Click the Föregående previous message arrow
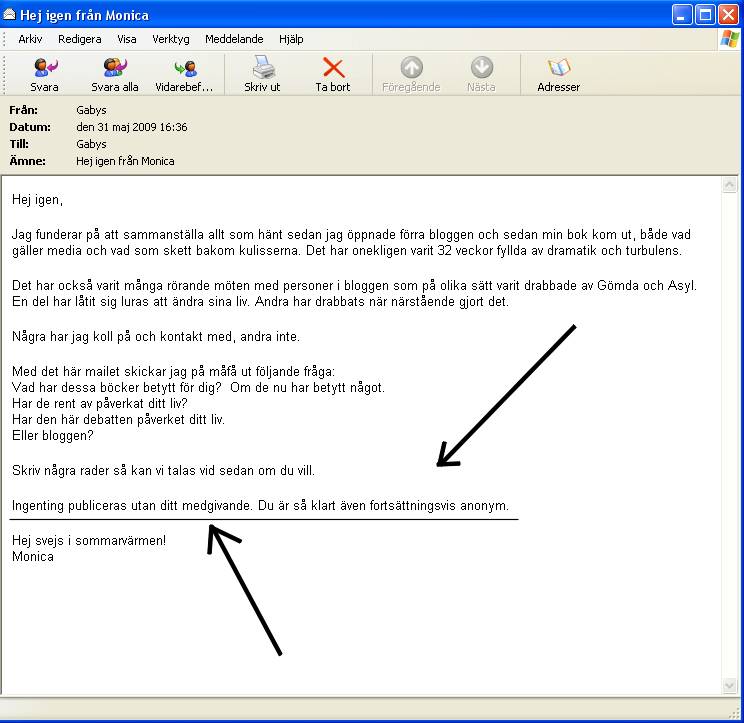 tap(411, 67)
